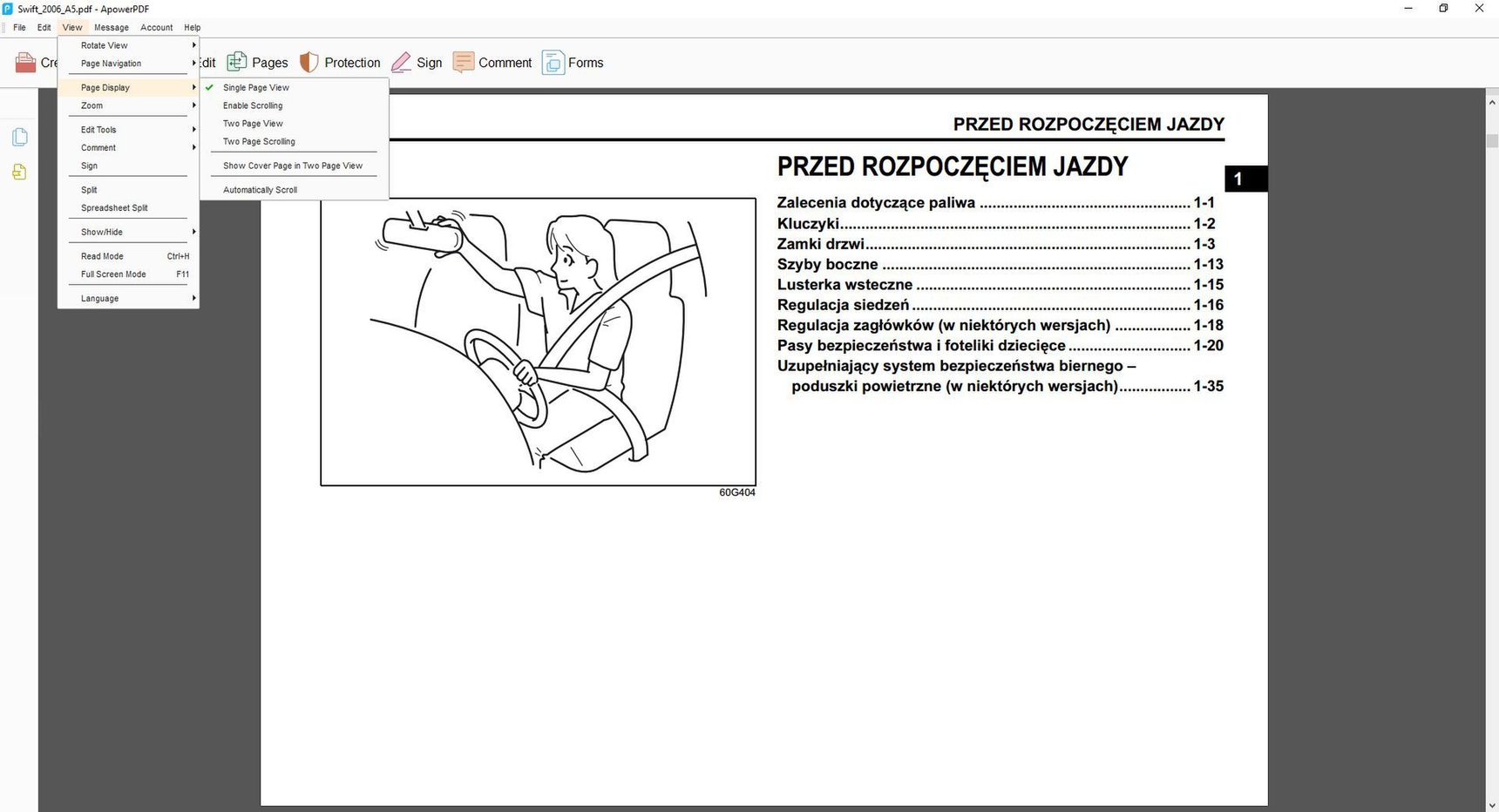Choose Split from View menu
1499x812 pixels.
click(128, 190)
